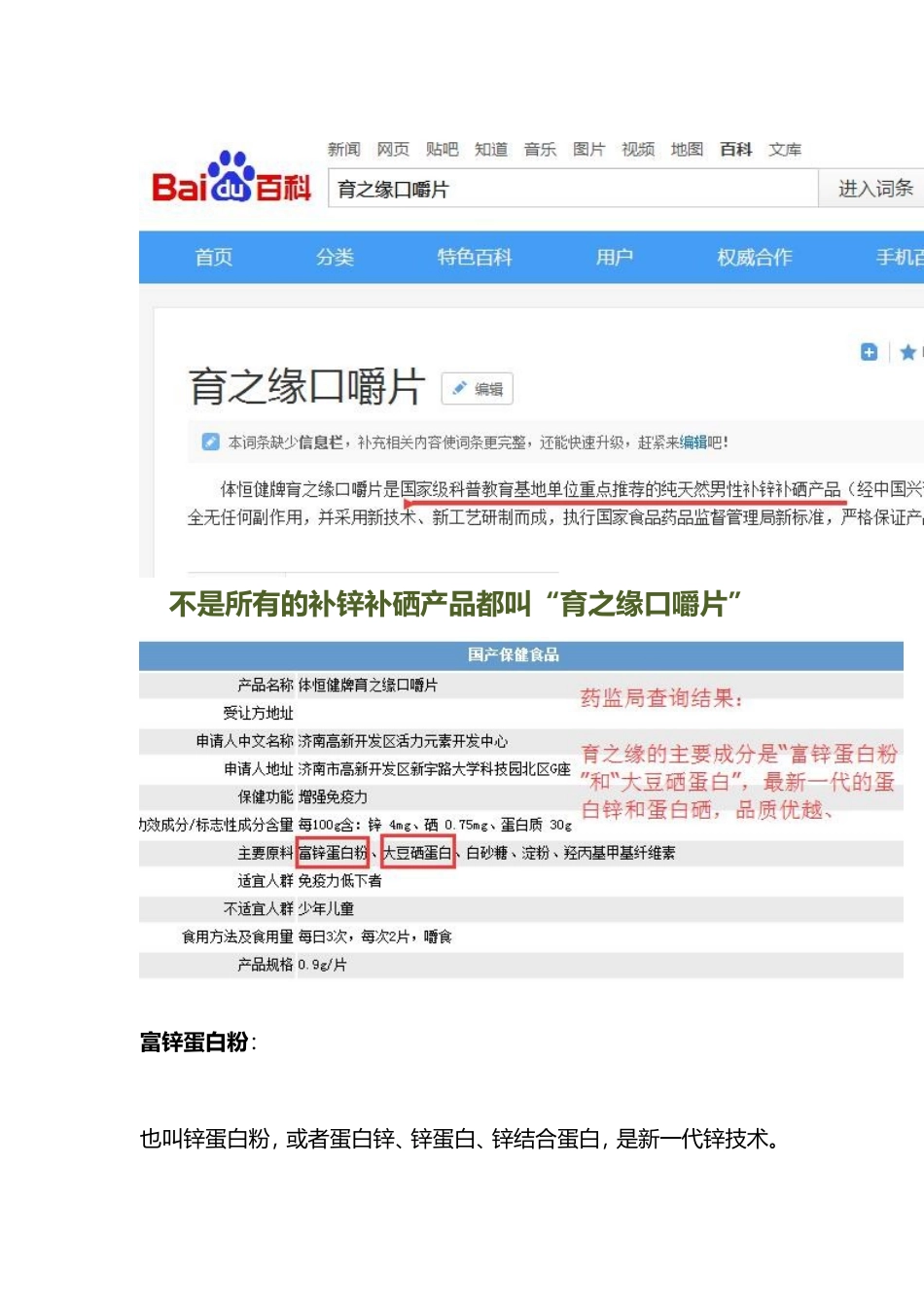Screen dimensions: 924x1307
Task: Click the Baidu Baike logo
Action: [231, 177]
